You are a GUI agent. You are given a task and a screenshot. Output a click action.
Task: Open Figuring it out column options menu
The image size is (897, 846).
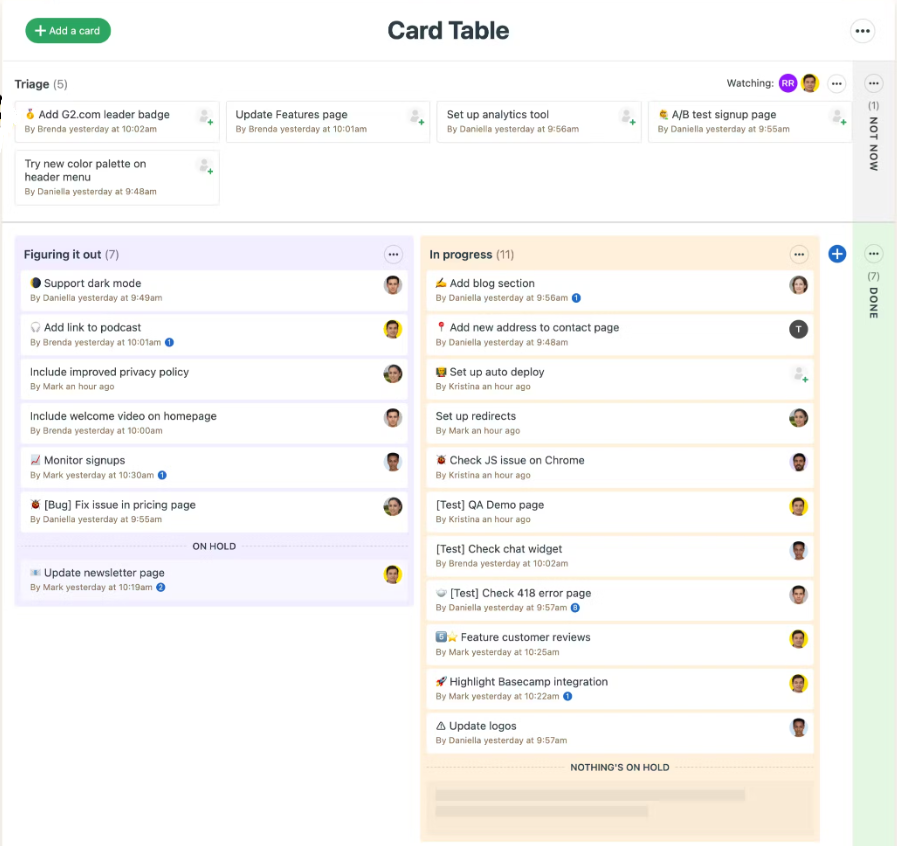click(393, 255)
